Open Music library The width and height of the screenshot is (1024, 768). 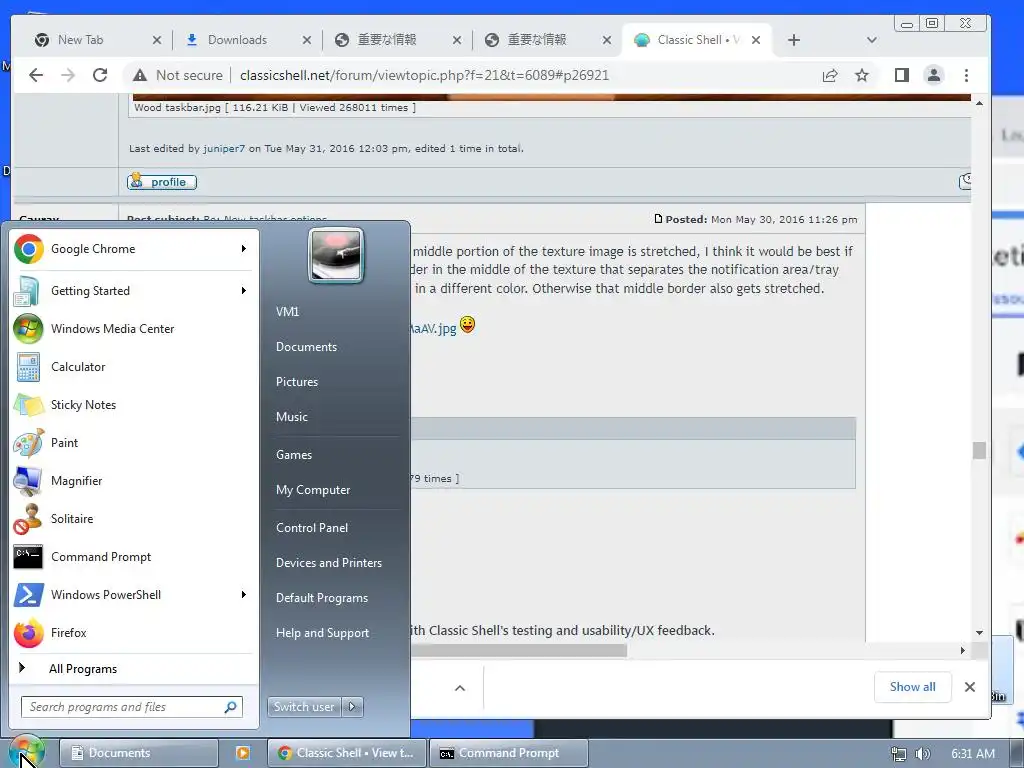click(x=292, y=417)
